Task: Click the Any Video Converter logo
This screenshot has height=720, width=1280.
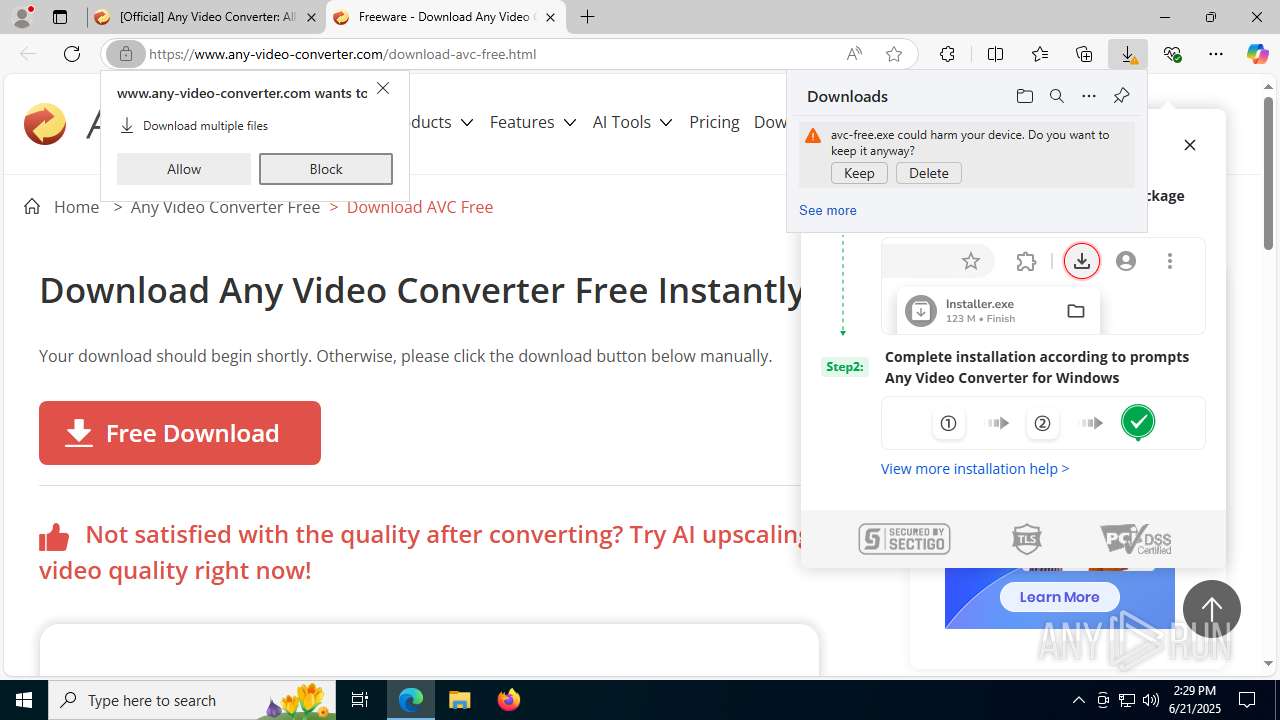Action: tap(45, 124)
